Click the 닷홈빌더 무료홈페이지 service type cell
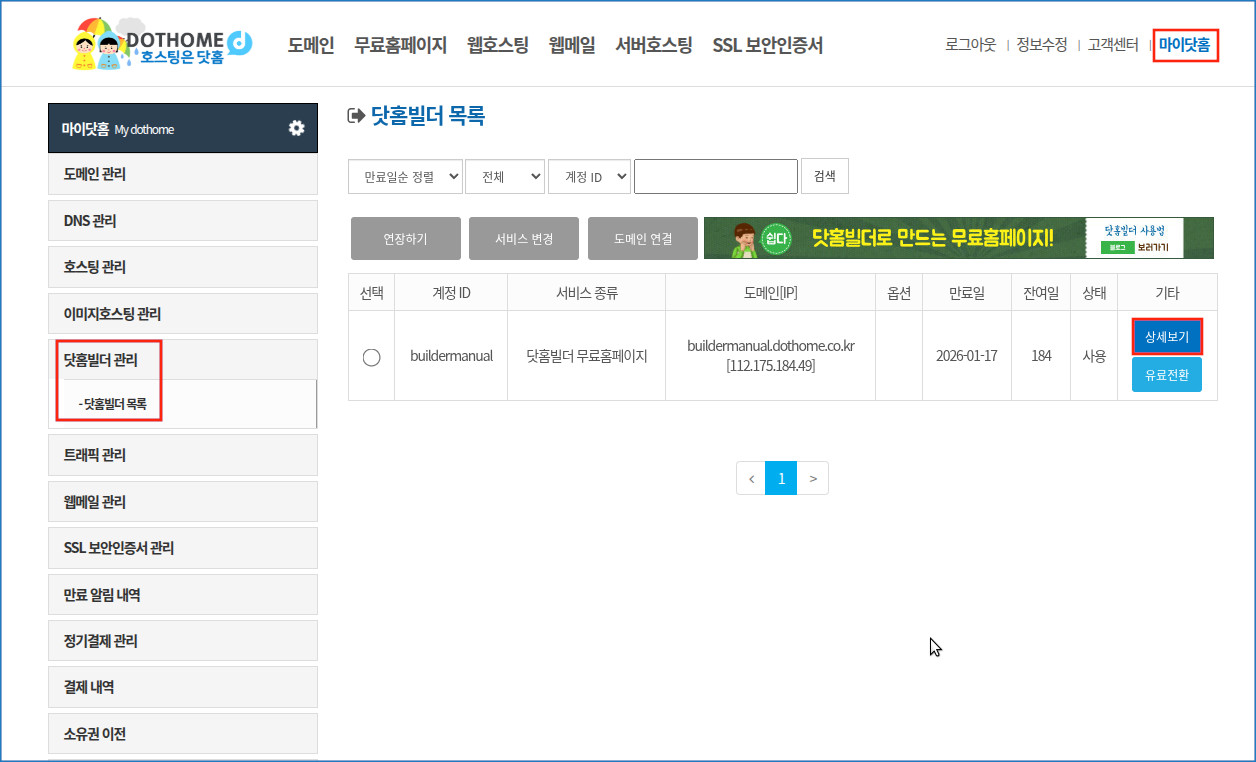The height and width of the screenshot is (762, 1256). point(586,356)
